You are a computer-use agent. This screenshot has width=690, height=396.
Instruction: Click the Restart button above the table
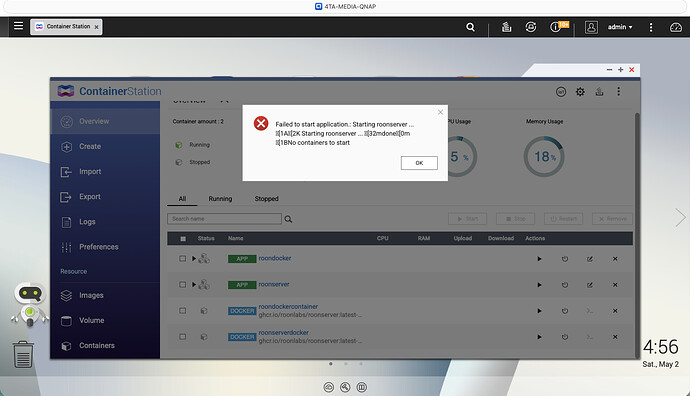[x=563, y=219]
